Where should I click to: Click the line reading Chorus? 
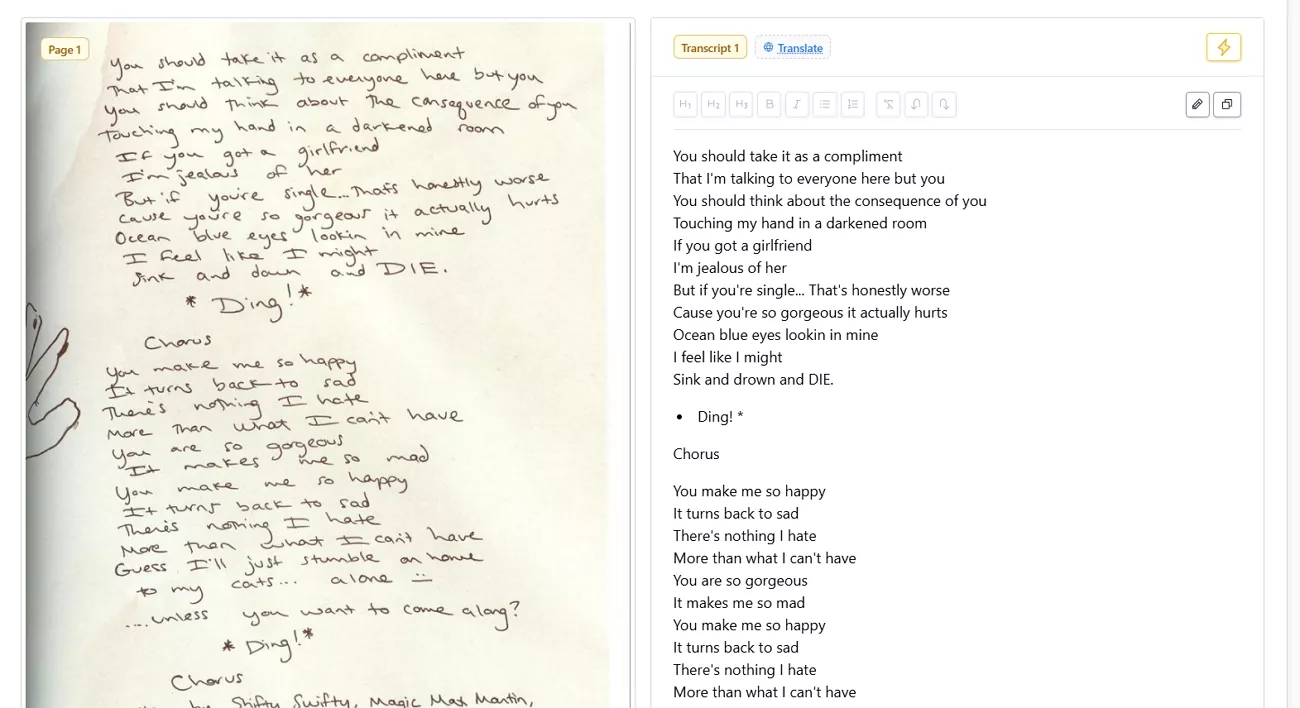click(x=696, y=453)
